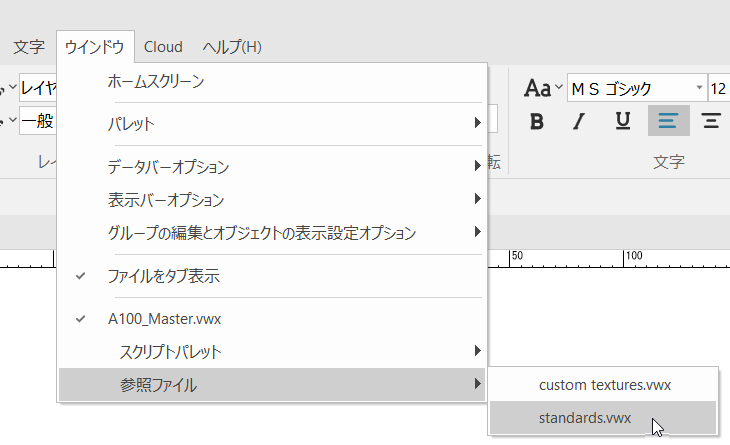Screen dimensions: 730x445
Task: Click the font size field
Action: click(719, 88)
